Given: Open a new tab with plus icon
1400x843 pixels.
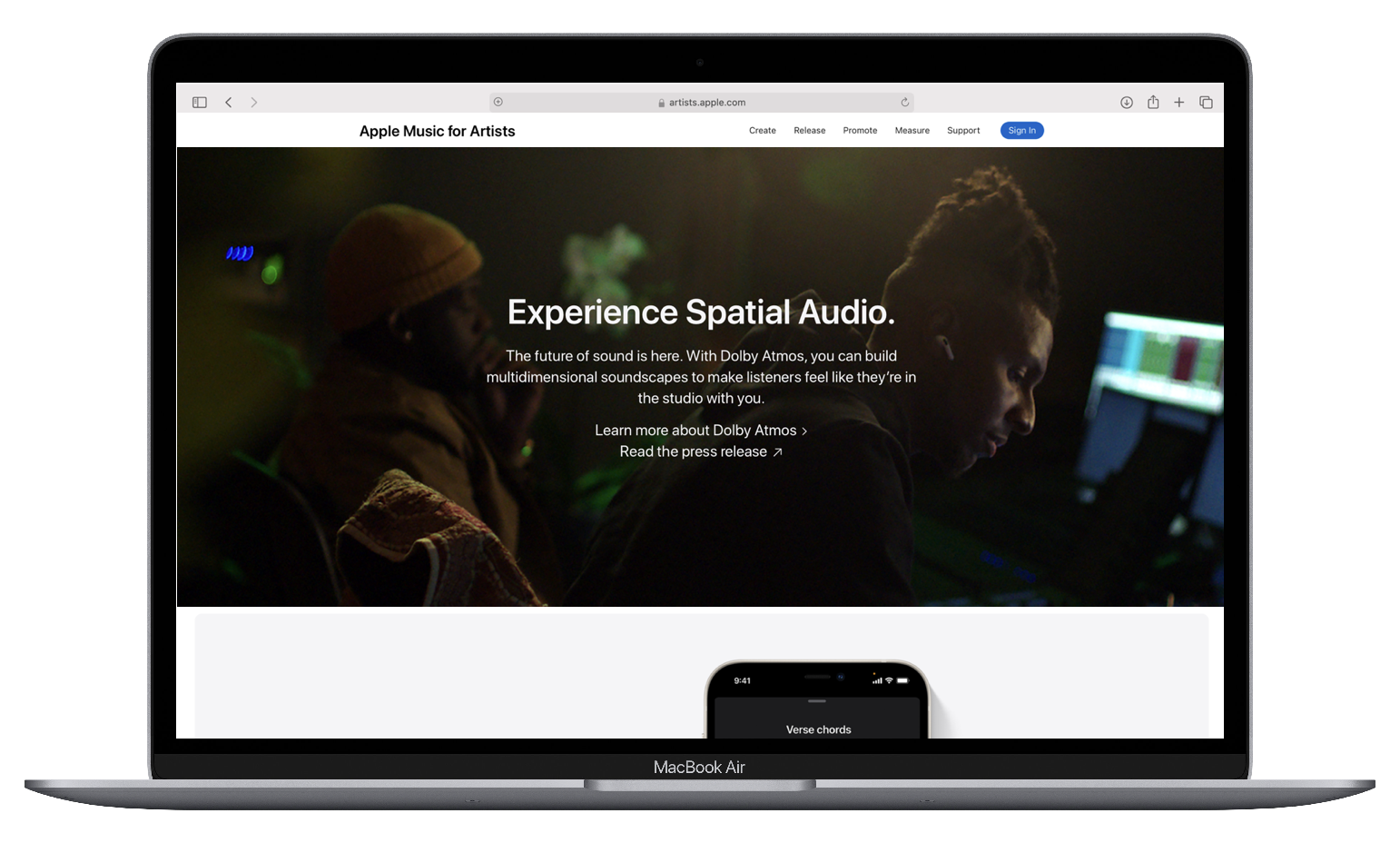Looking at the screenshot, I should (1178, 103).
